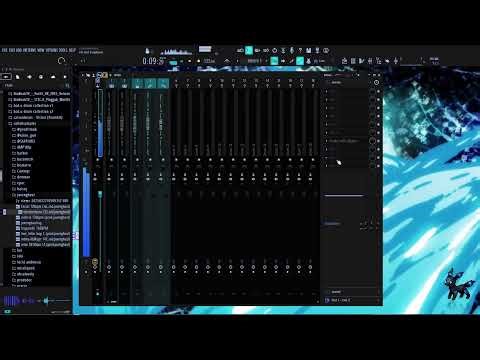Click the master pan knob with the orange ring
The width and height of the screenshot is (480, 360).
95,261
